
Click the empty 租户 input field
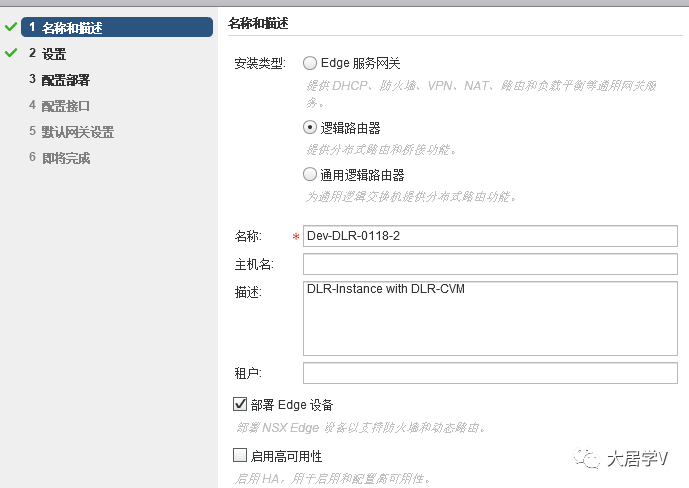pos(490,373)
